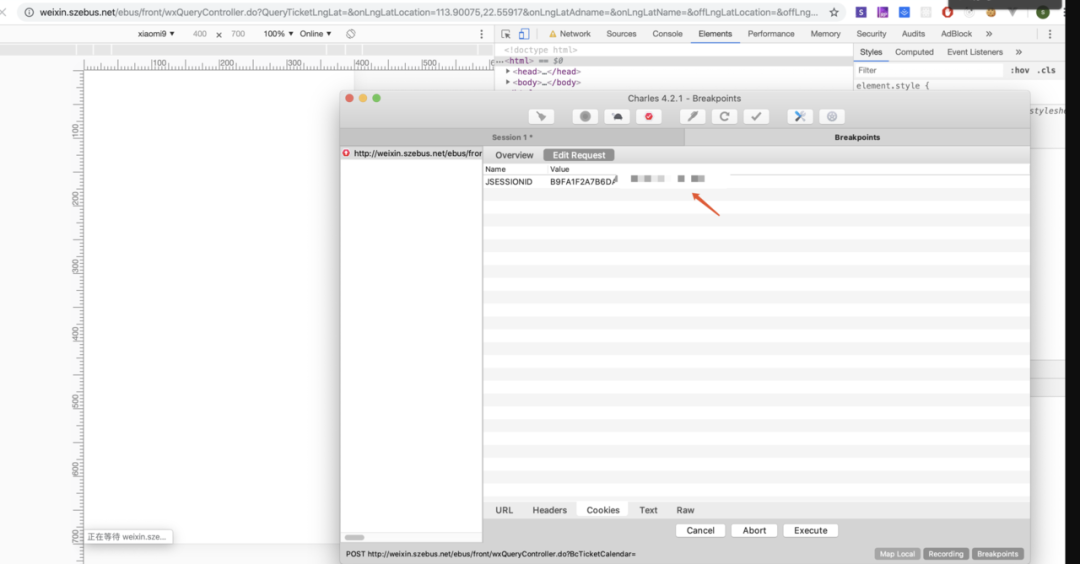Click the Value column header
This screenshot has width=1080, height=564.
click(559, 169)
